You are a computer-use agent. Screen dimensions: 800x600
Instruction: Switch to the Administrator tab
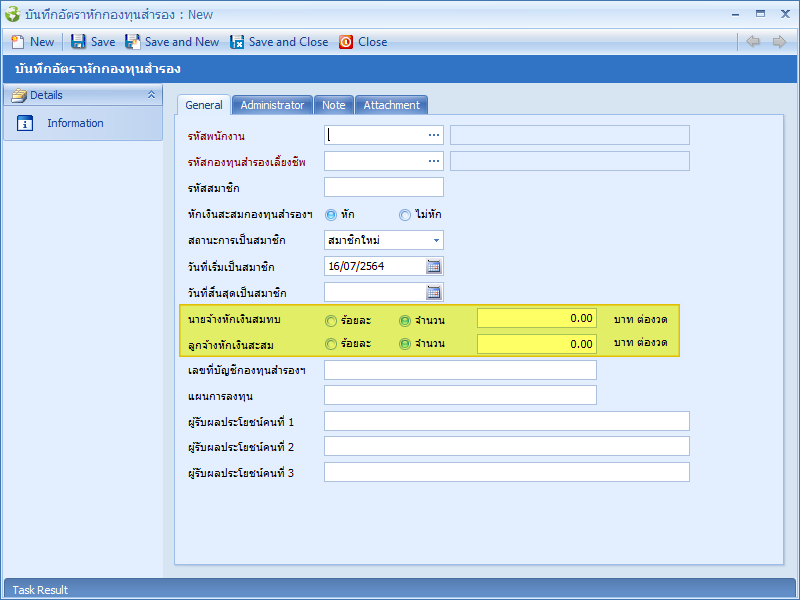272,105
